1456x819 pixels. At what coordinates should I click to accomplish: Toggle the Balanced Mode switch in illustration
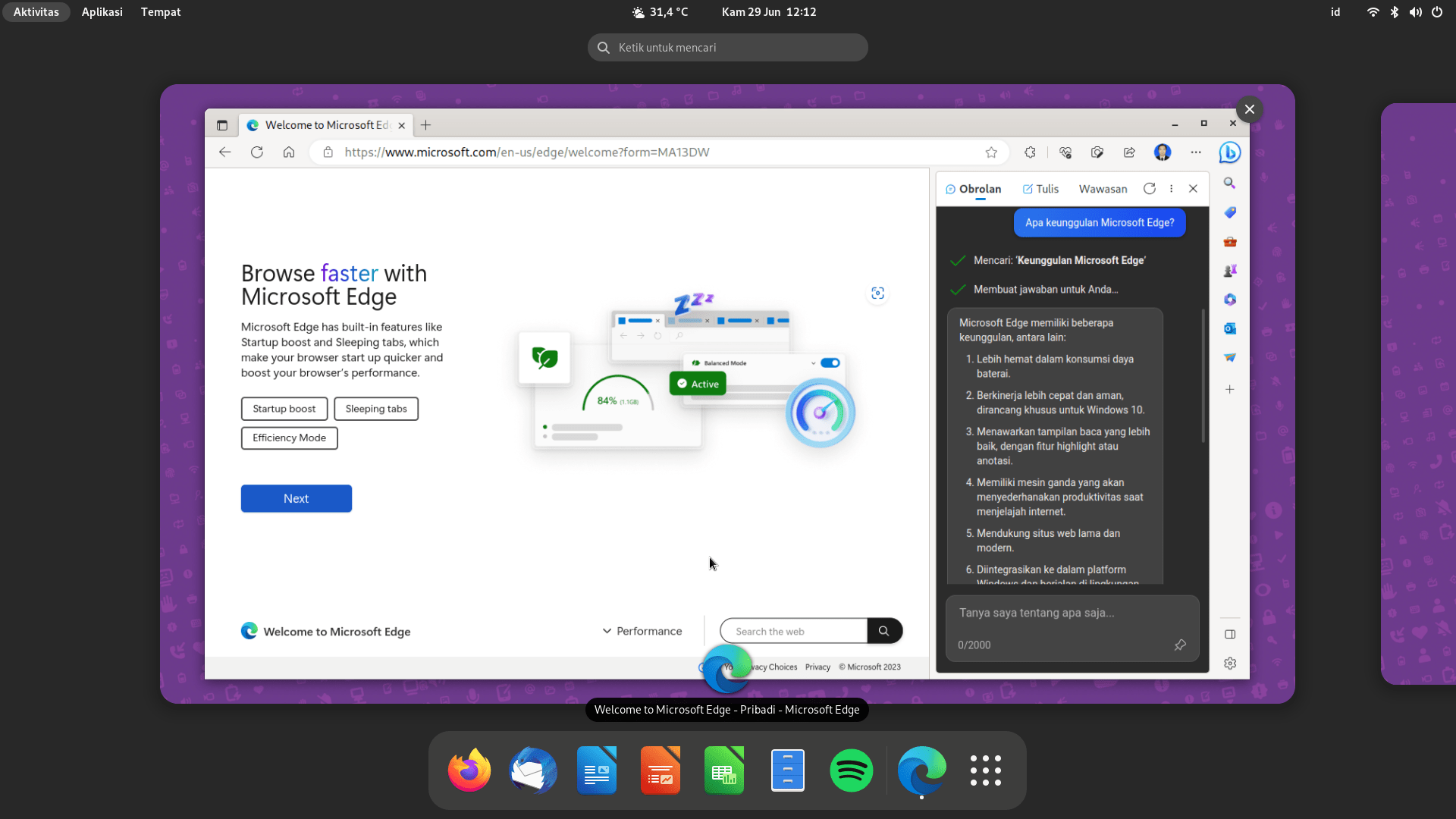(830, 363)
